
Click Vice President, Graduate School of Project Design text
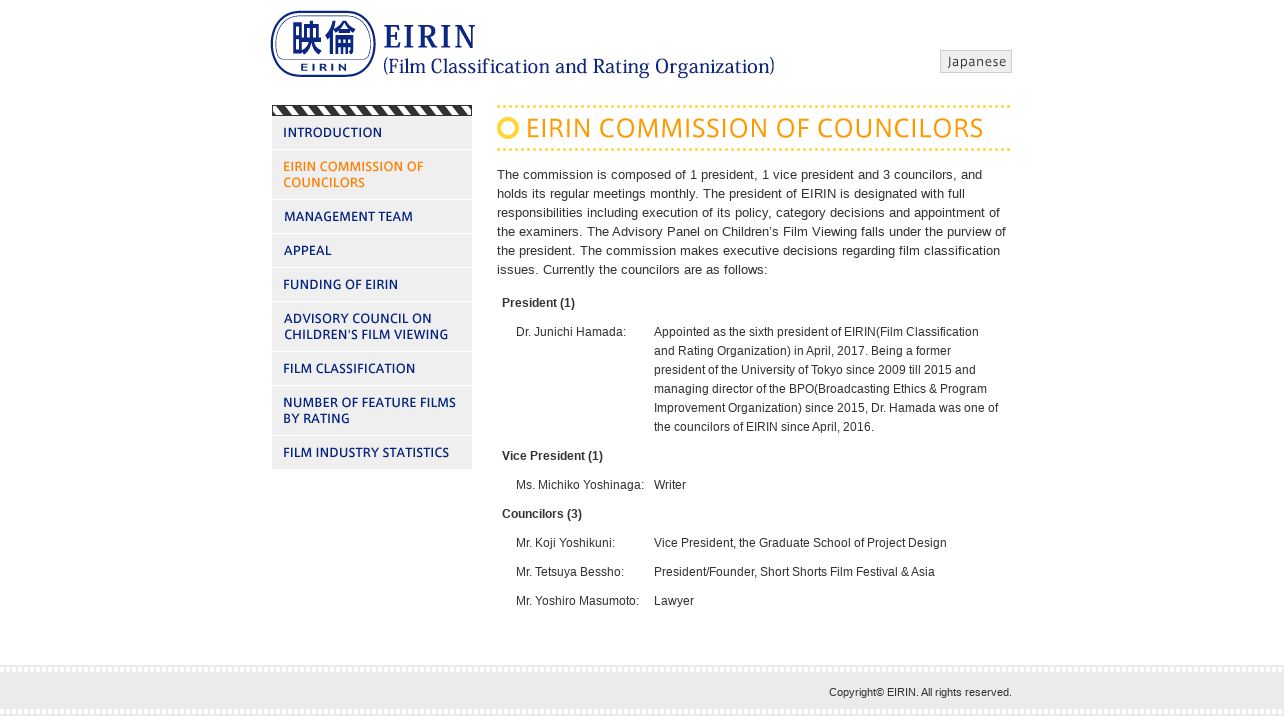[x=800, y=543]
